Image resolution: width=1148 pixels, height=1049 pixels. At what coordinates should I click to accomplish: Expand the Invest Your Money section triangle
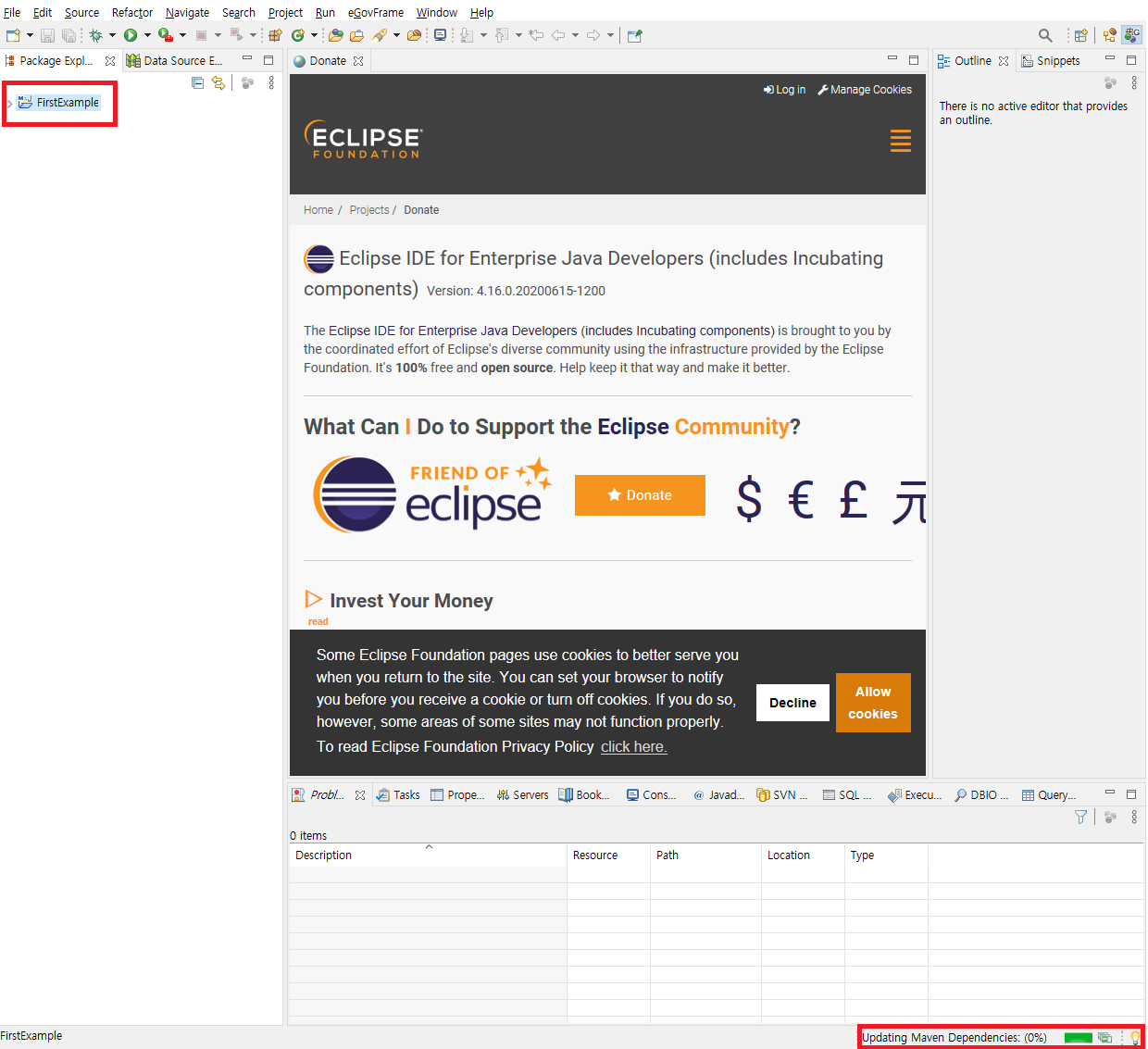click(314, 599)
